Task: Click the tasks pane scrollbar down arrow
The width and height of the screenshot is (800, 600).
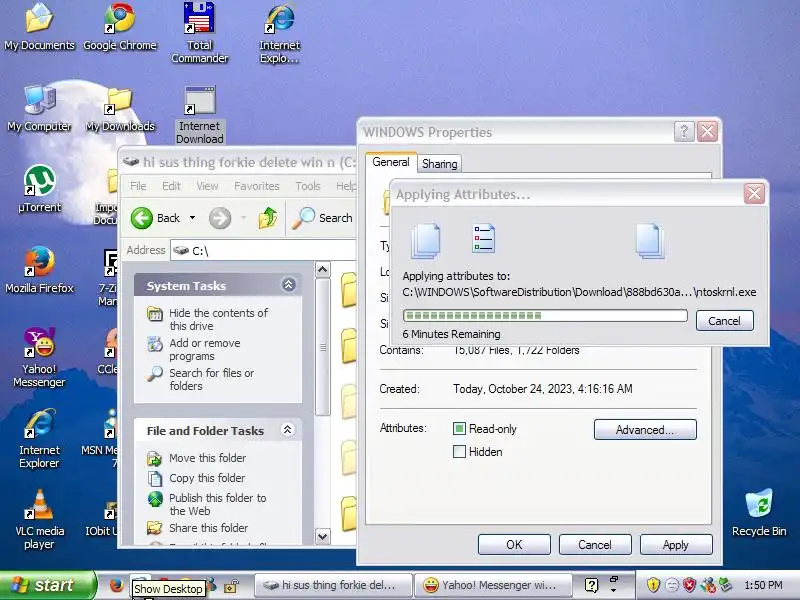Action: [322, 536]
